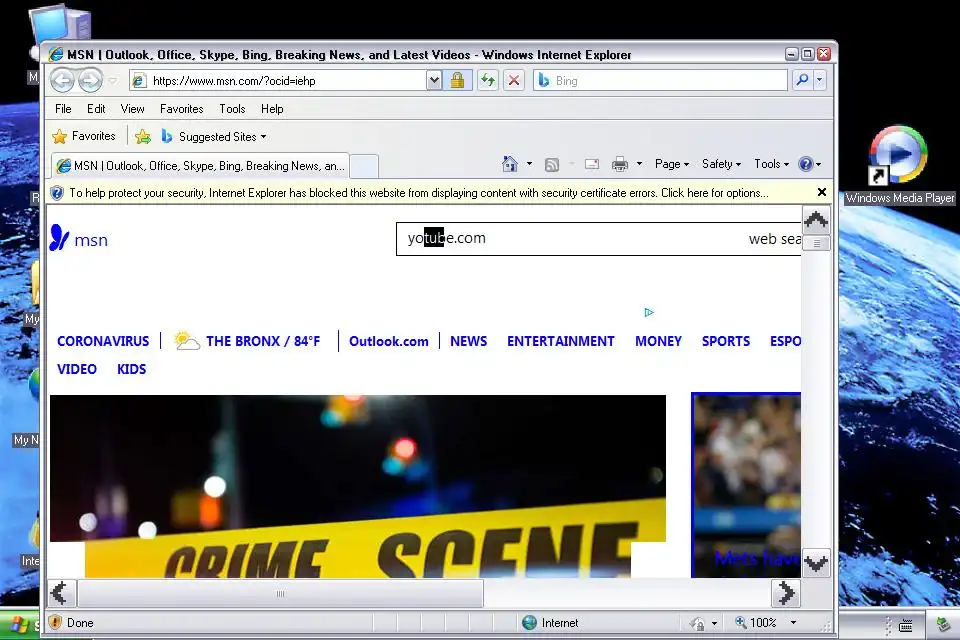Click the Bing search box

tap(660, 80)
